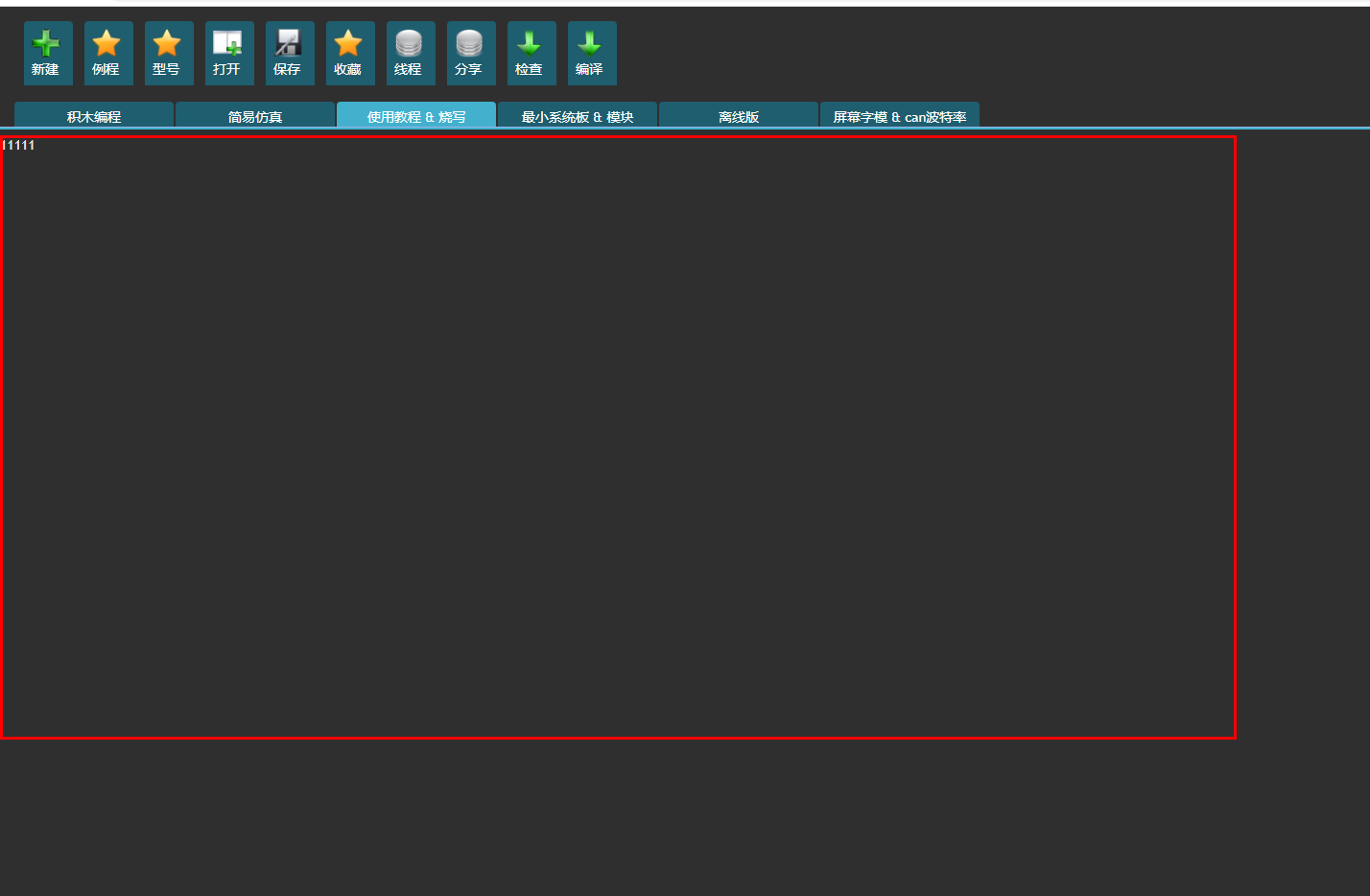Go to the 最小系统板 & 模块 tab
The image size is (1370, 896).
(x=578, y=116)
